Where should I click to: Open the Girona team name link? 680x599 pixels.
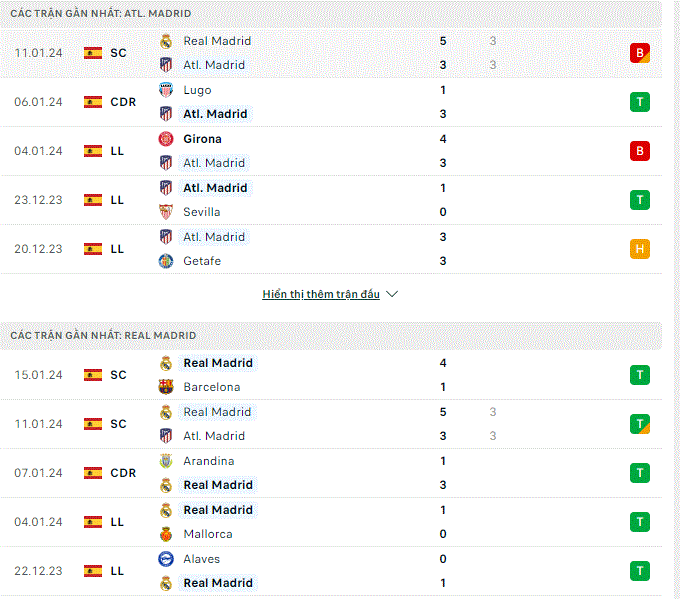pos(202,139)
